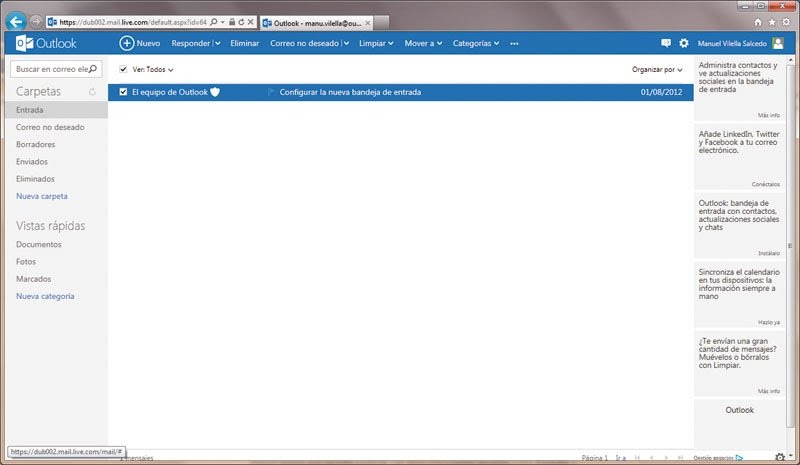This screenshot has width=800, height=465.
Task: Click the Nueva categoría link
Action: 45,296
